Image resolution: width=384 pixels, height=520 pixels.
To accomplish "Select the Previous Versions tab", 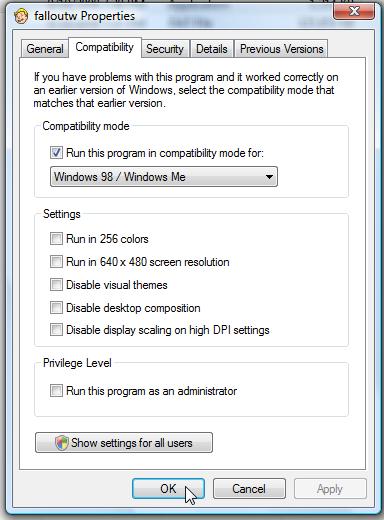I will 281,49.
